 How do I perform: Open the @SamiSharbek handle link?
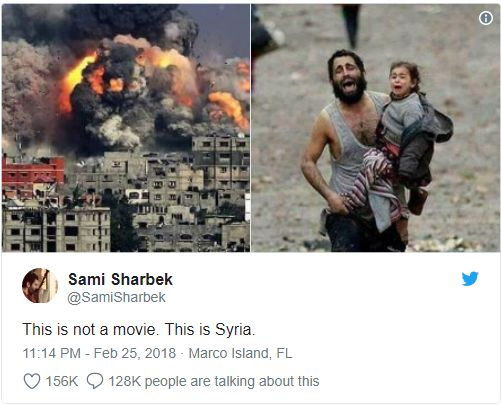(x=116, y=297)
